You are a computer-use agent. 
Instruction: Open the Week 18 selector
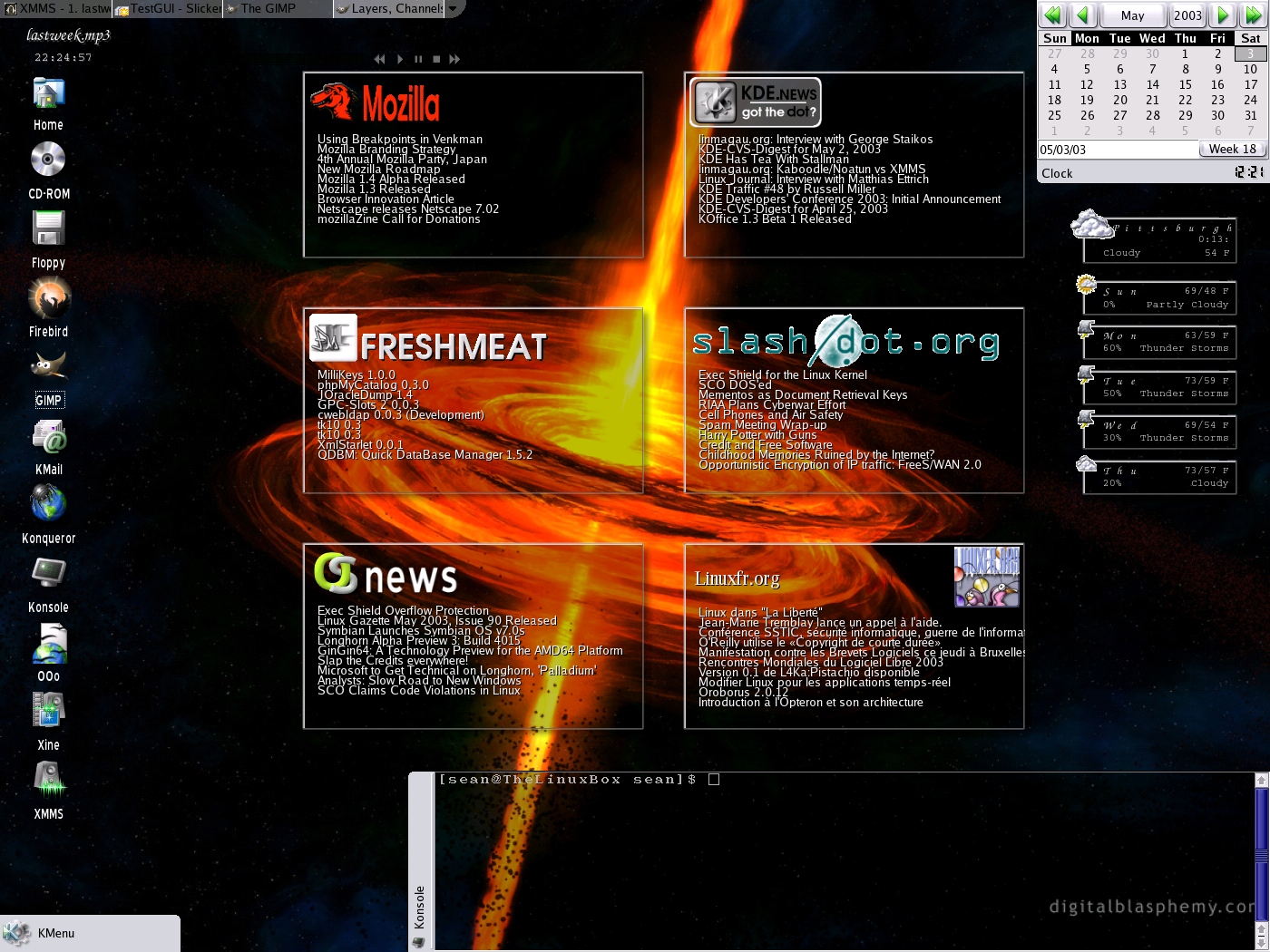(x=1233, y=149)
